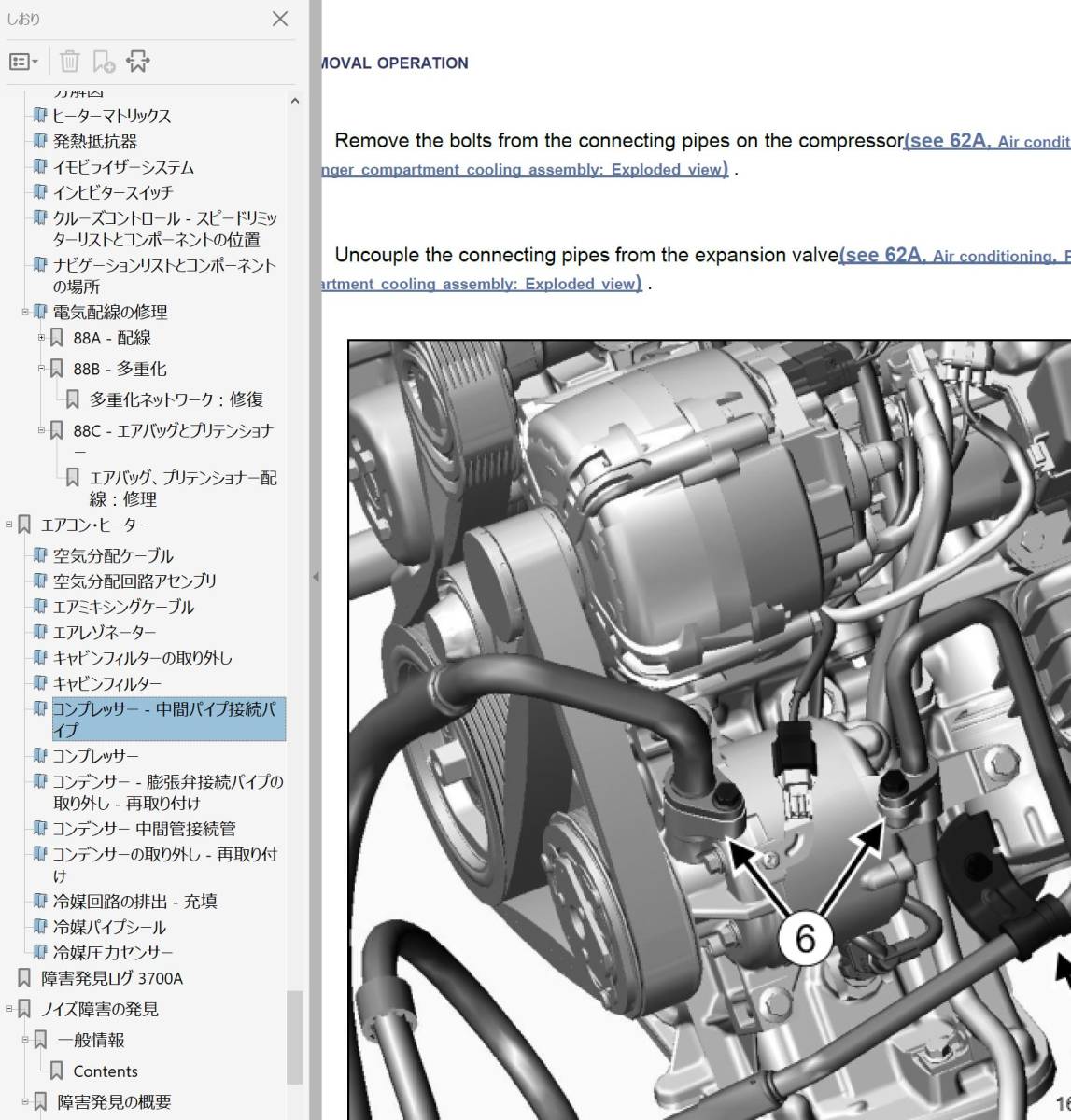The height and width of the screenshot is (1120, 1071).
Task: Click bookmark icon beside Contents
Action: coord(57,1071)
